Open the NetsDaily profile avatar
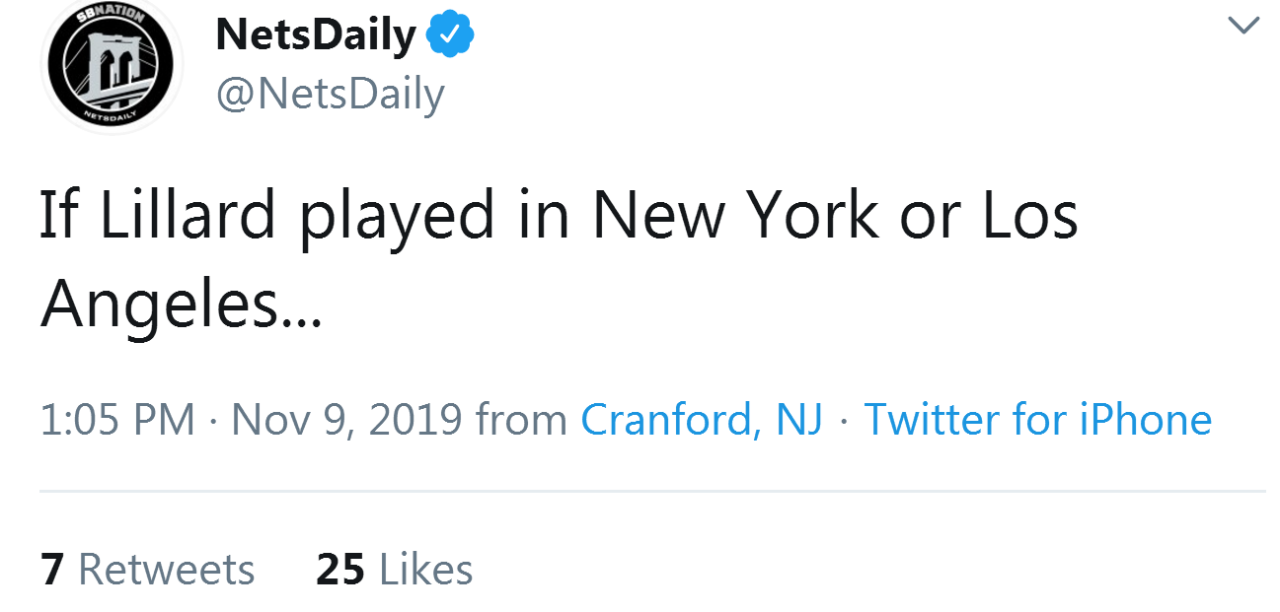The image size is (1280, 612). [x=113, y=65]
